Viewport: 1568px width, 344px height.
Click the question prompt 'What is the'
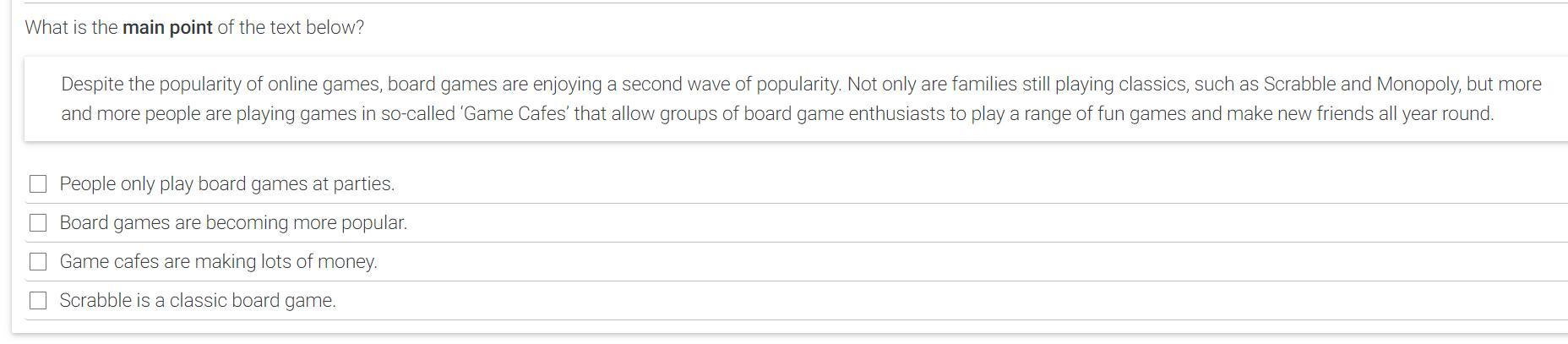71,27
